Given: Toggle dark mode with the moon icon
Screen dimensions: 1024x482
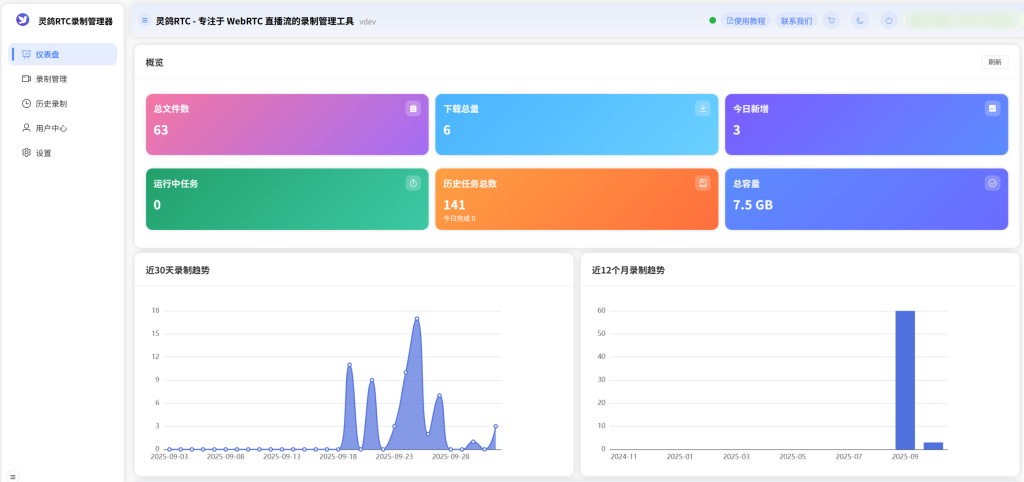Looking at the screenshot, I should pos(860,20).
